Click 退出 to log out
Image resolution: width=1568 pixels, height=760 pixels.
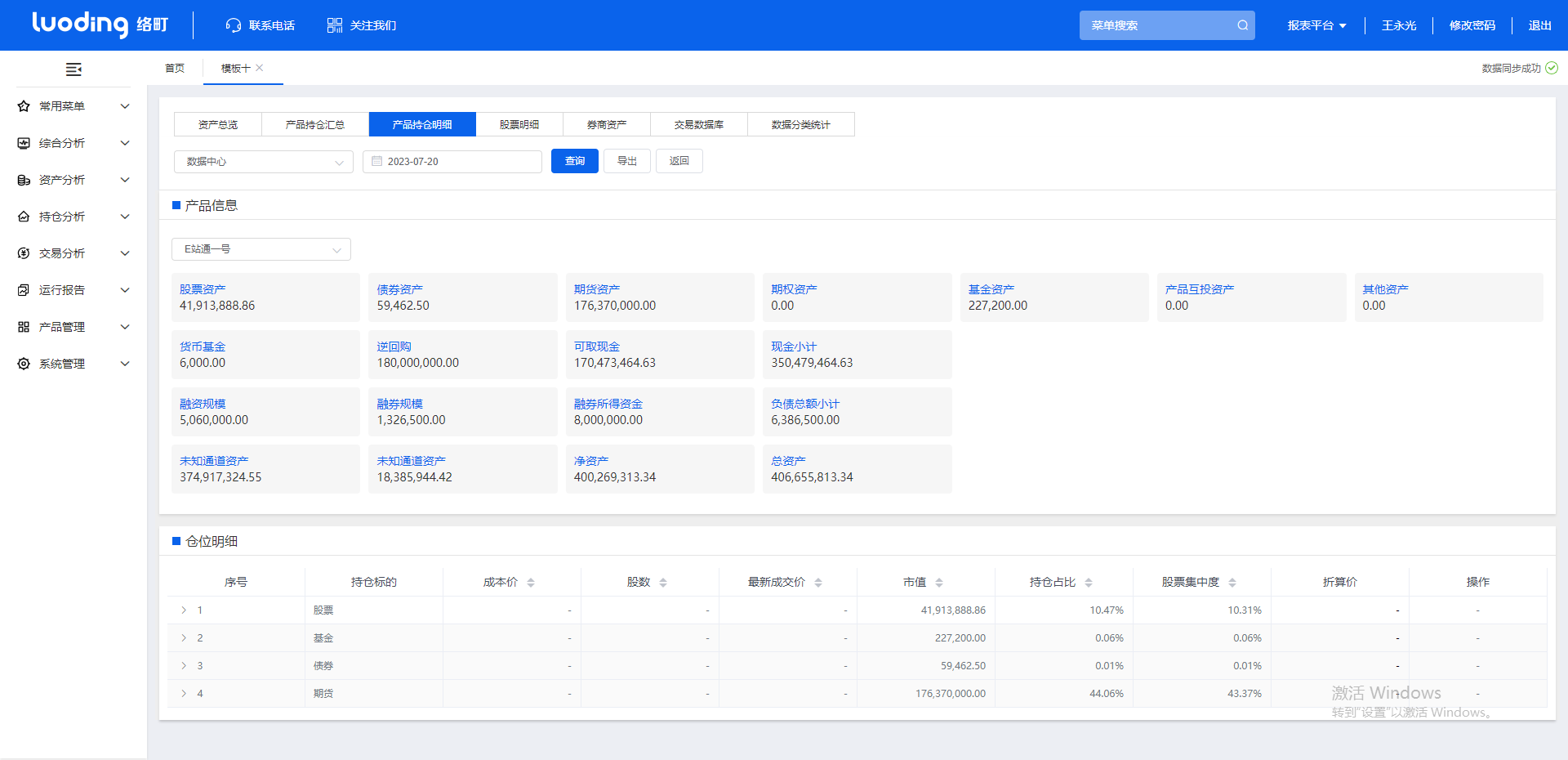[1540, 25]
